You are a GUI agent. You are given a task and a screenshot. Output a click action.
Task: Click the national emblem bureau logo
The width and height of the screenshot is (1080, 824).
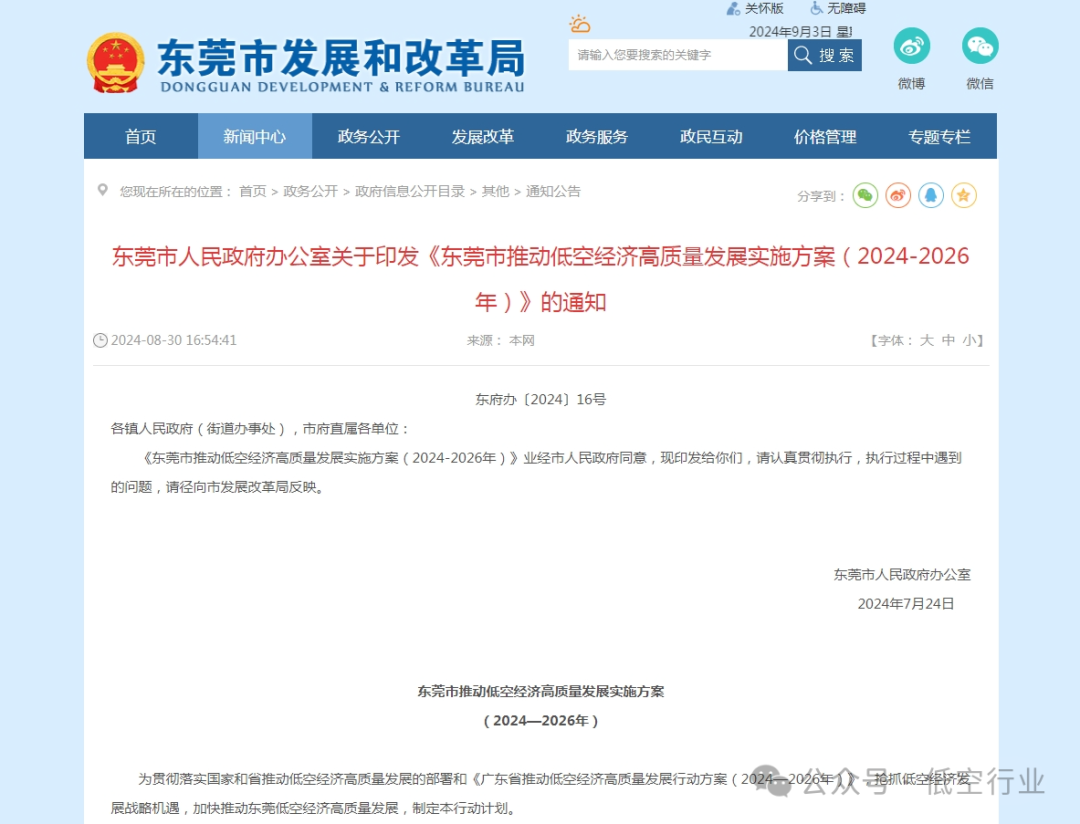click(x=115, y=62)
